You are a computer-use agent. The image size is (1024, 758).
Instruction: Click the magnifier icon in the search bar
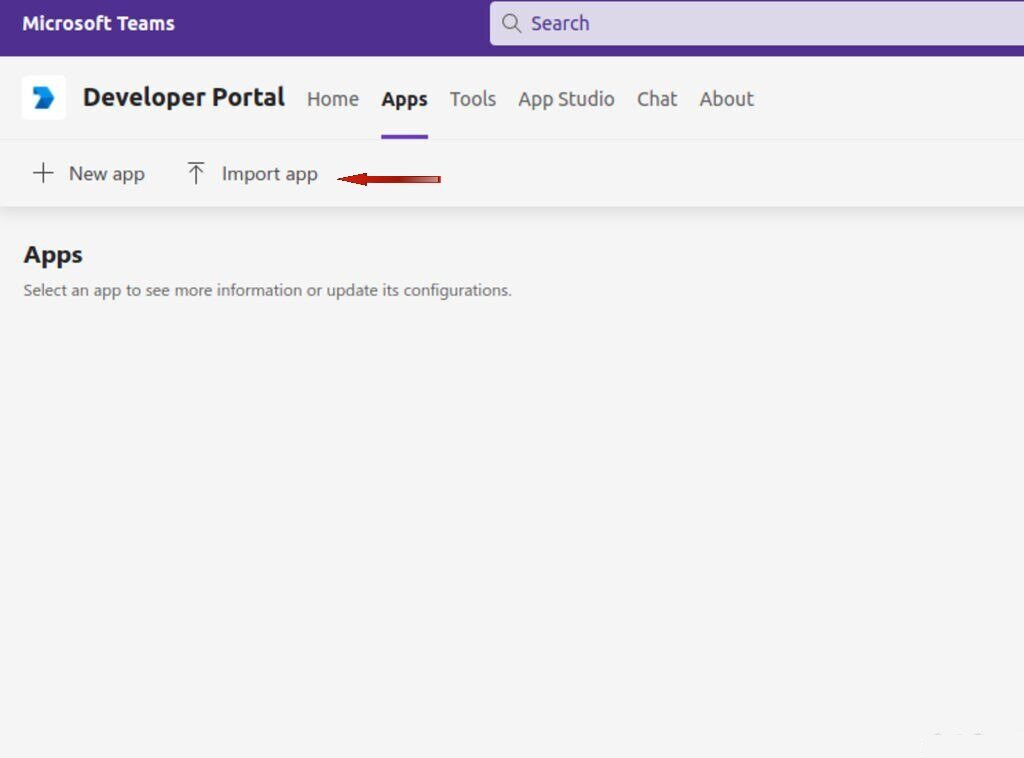point(511,23)
